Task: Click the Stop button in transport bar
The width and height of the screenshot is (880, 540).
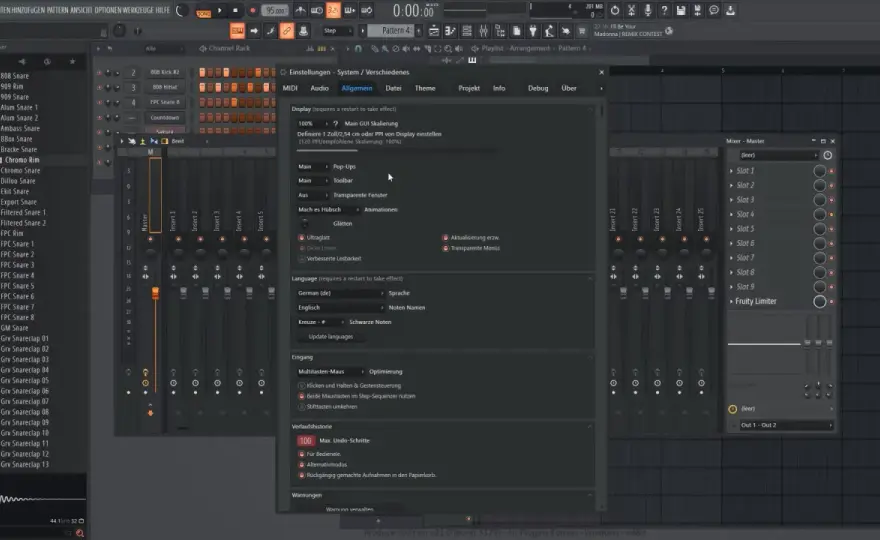Action: 235,10
